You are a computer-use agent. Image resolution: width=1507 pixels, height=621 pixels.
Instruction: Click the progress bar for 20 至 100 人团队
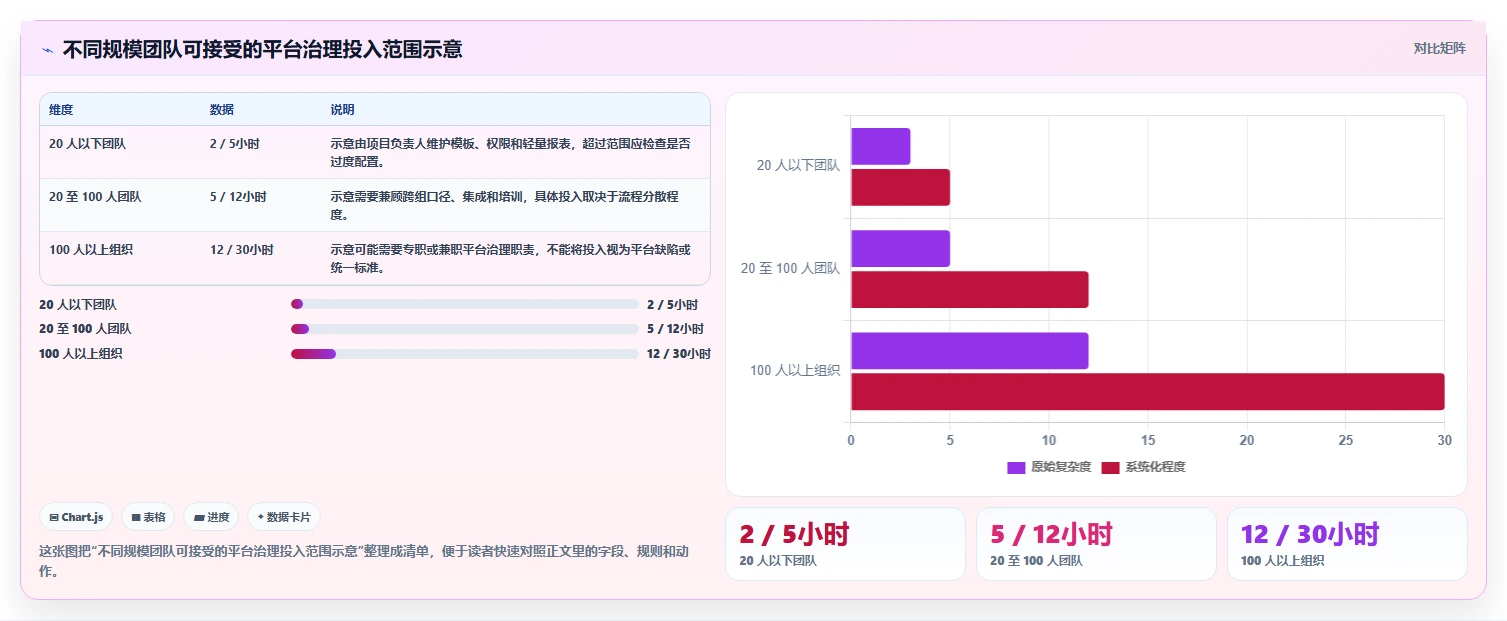click(464, 329)
